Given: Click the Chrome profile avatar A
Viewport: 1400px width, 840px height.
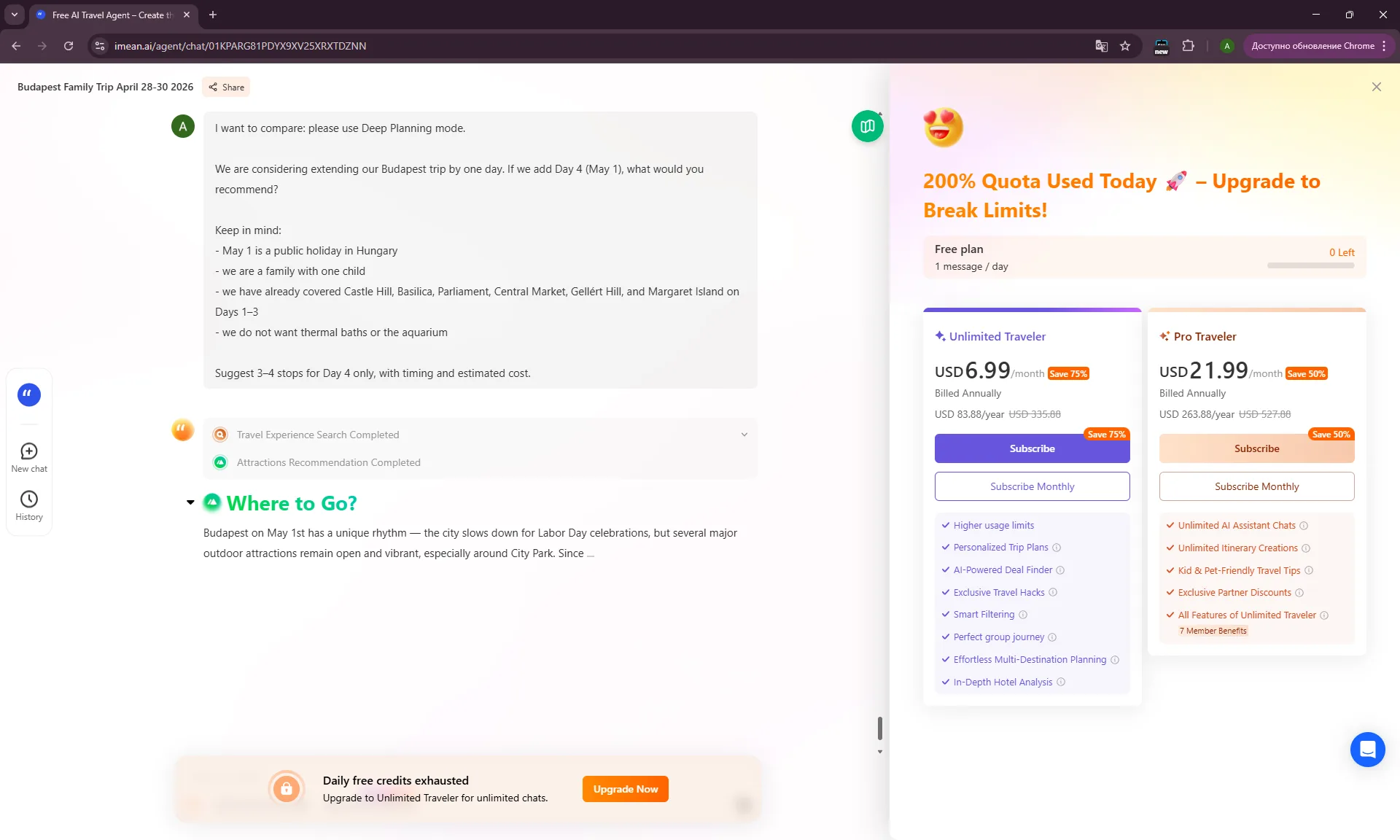Looking at the screenshot, I should click(1227, 45).
